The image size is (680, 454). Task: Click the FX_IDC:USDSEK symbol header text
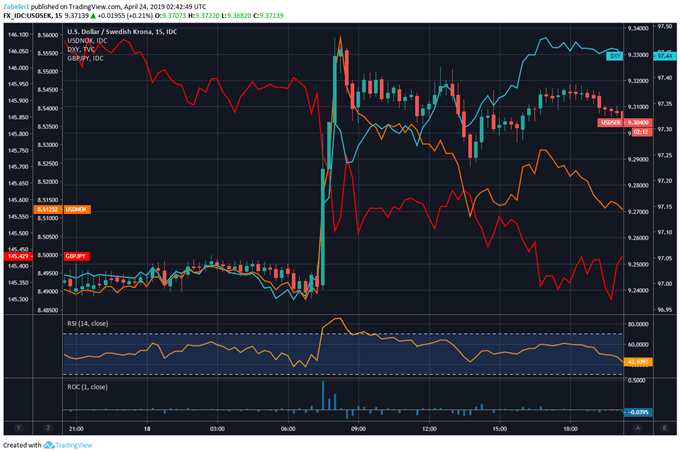28,16
